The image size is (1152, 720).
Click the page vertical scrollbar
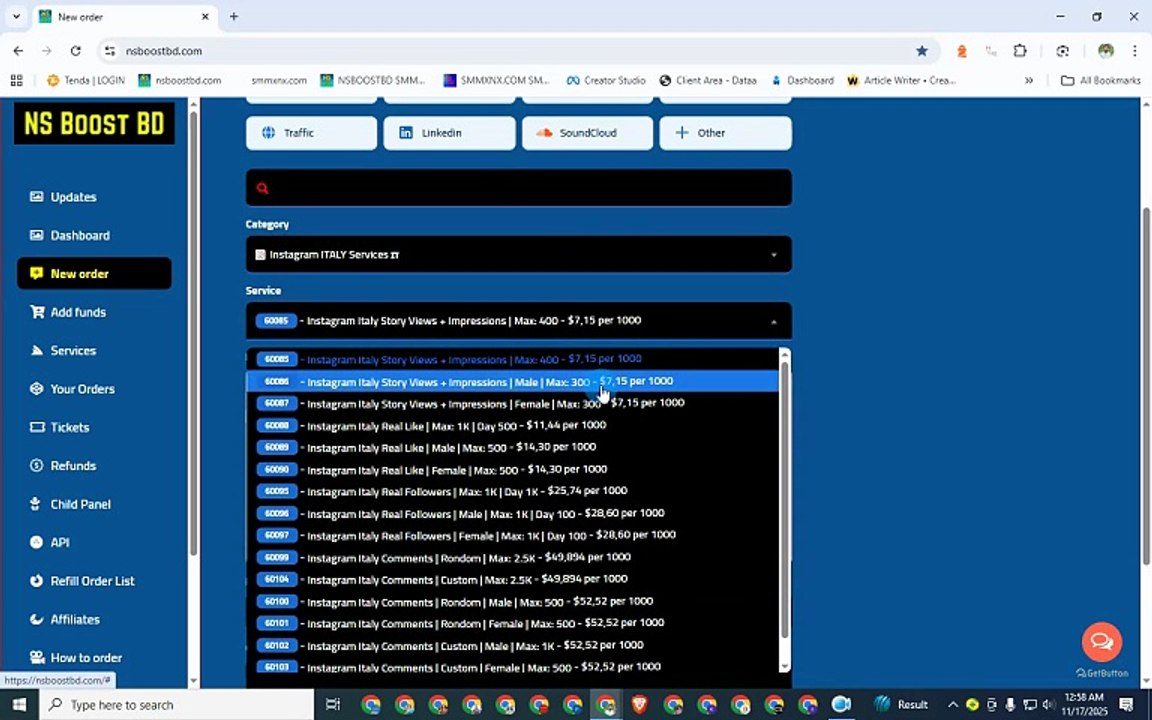(1146, 386)
